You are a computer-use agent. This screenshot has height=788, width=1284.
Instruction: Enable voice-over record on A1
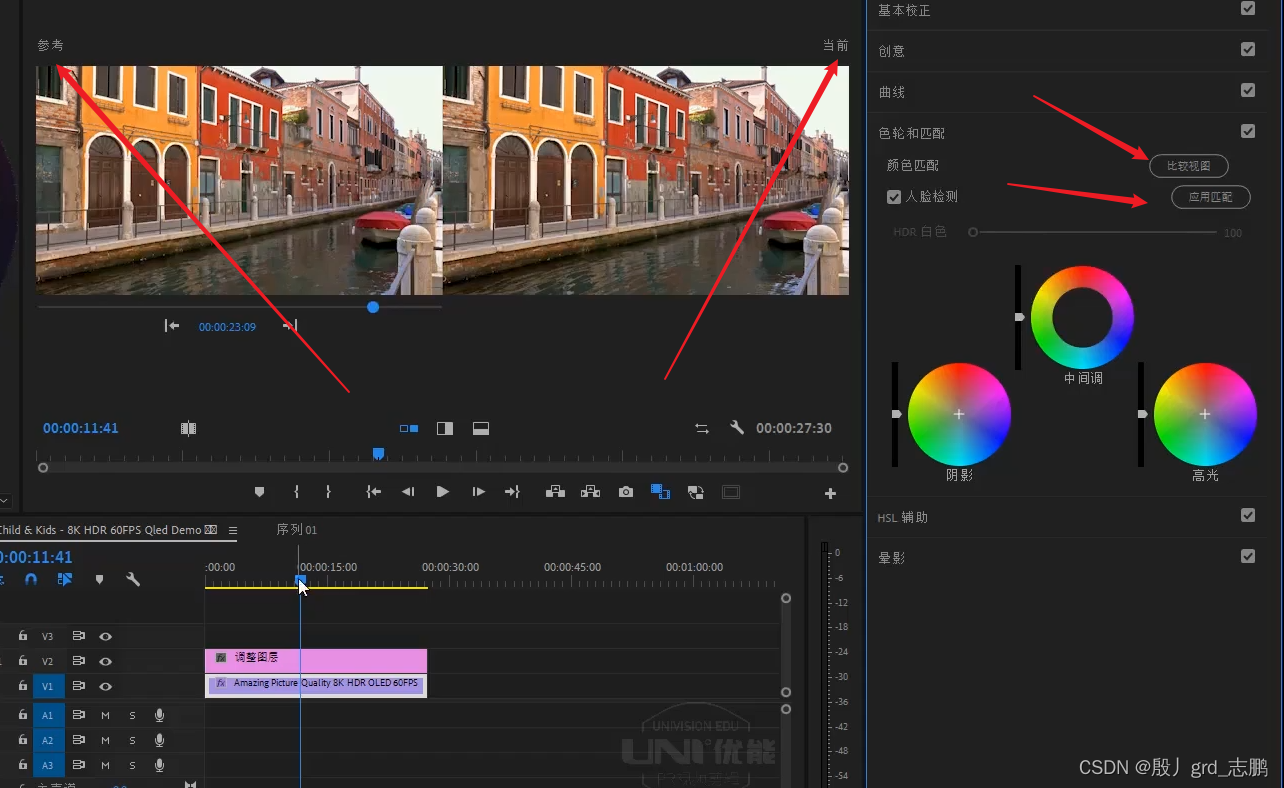159,715
